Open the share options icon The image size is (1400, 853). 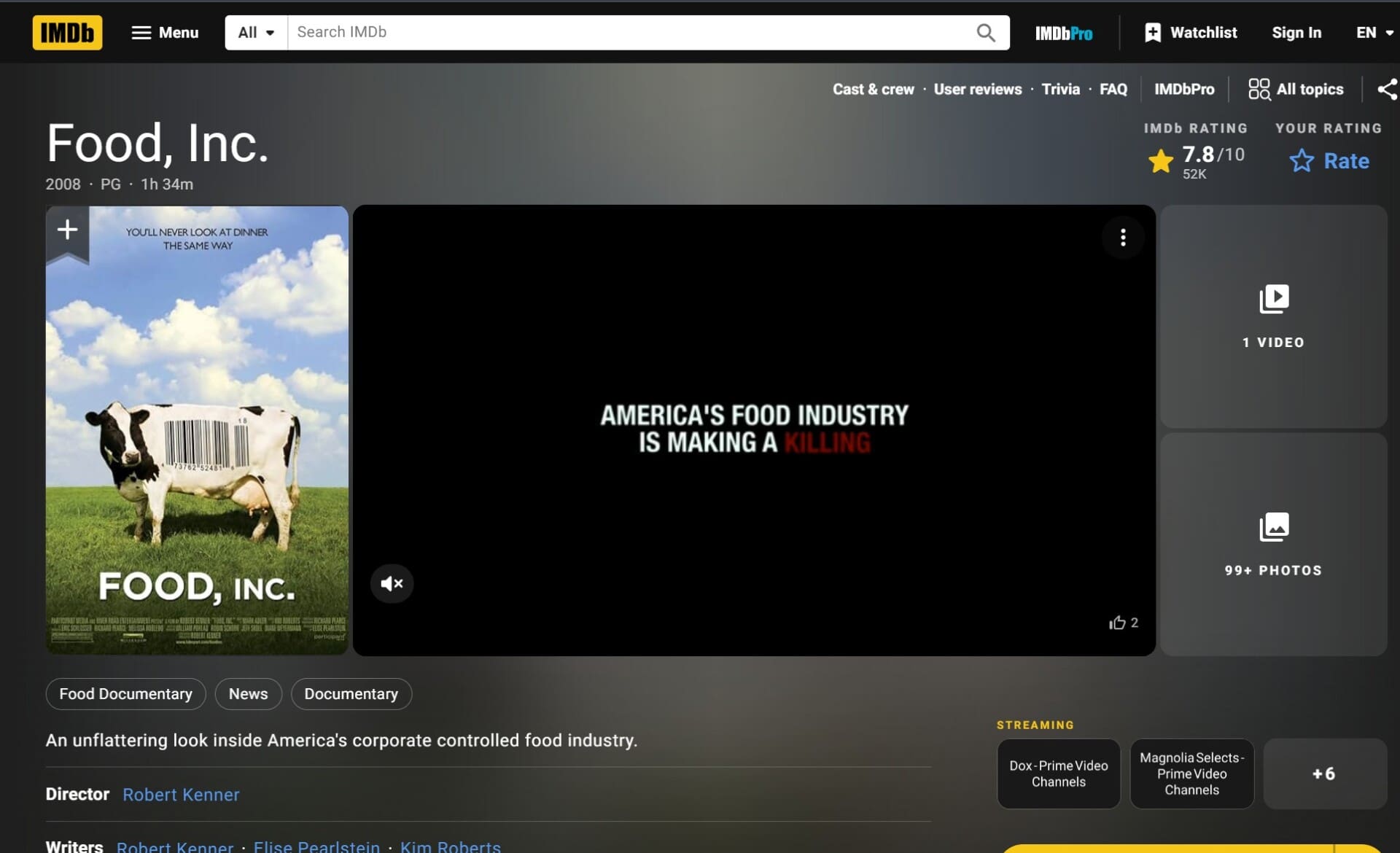pyautogui.click(x=1385, y=89)
